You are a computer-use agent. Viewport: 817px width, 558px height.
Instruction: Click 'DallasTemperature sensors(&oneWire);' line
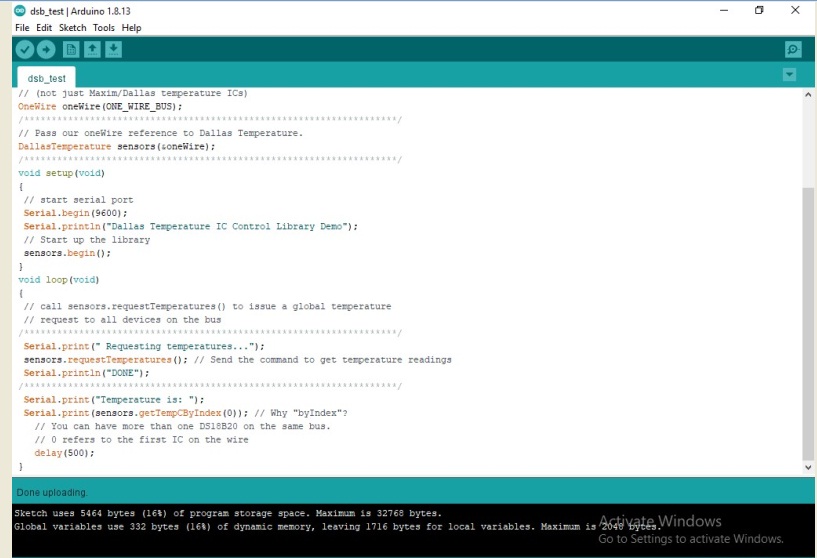116,146
